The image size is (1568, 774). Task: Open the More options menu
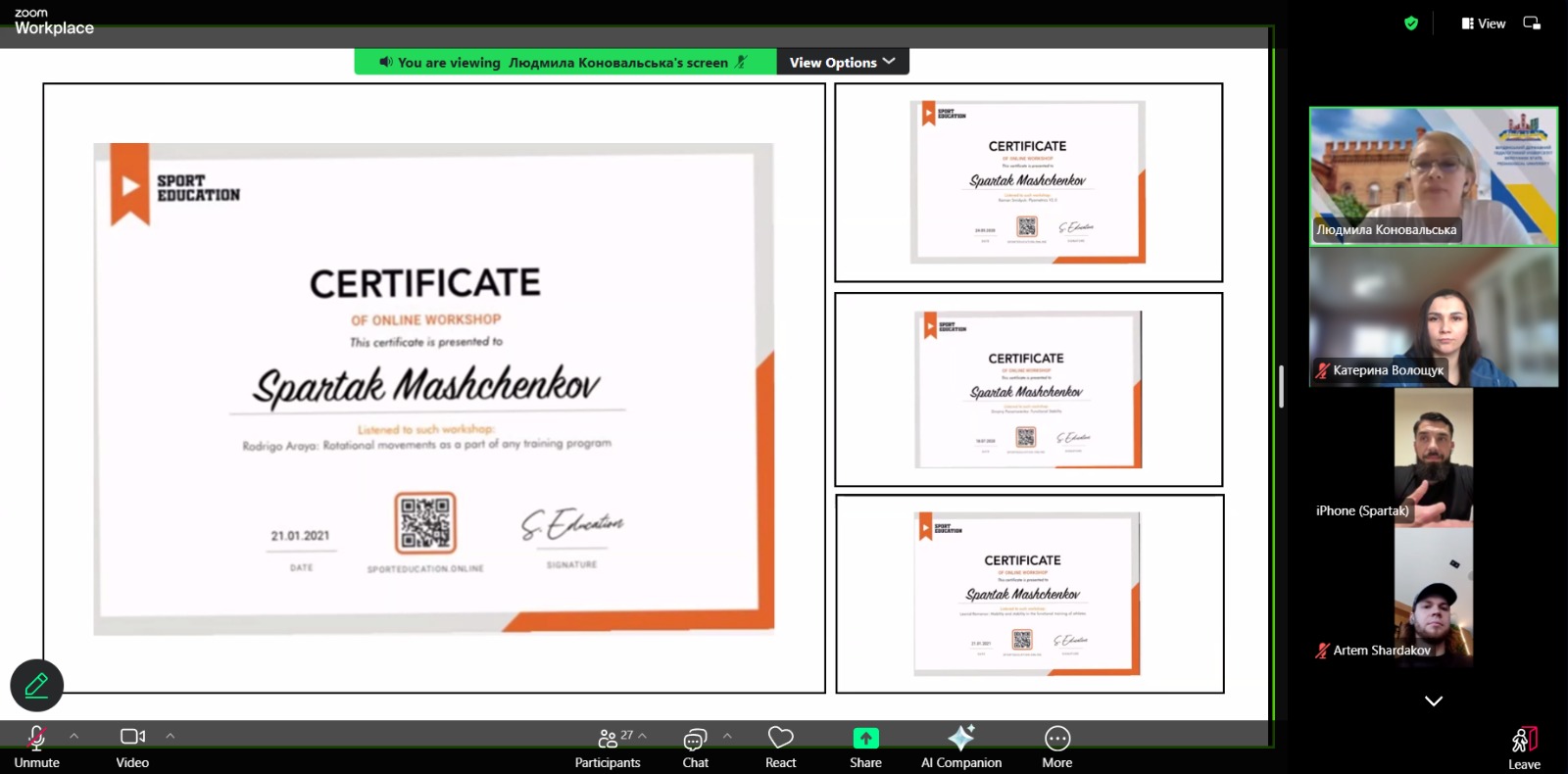click(x=1056, y=738)
